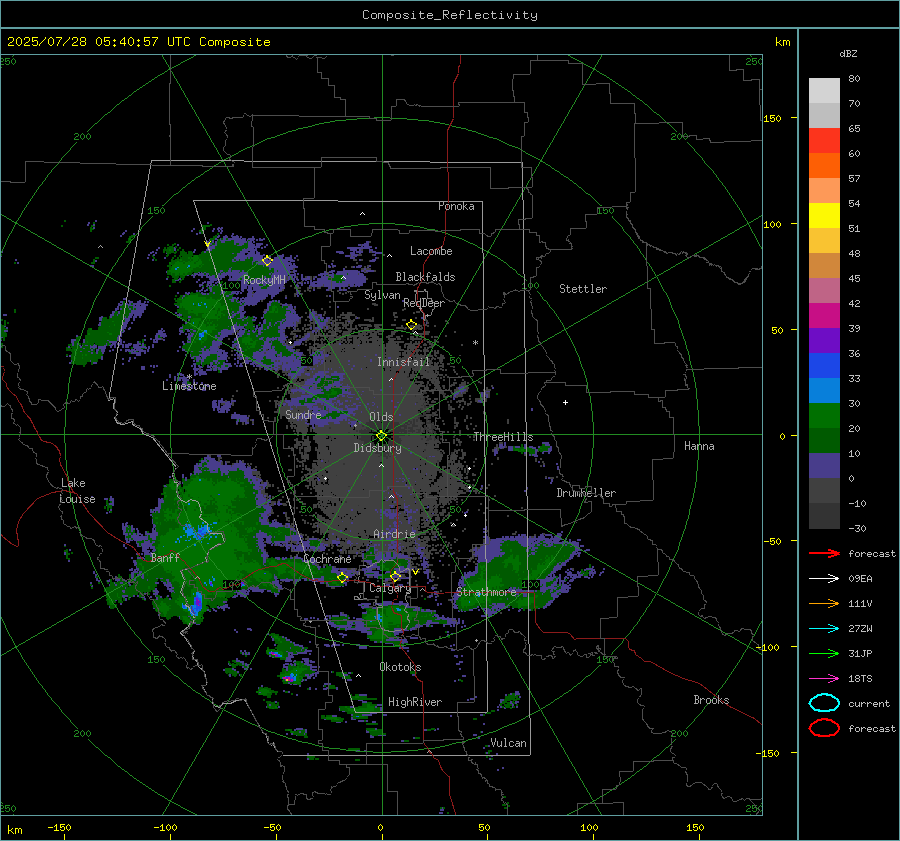Click the Hanna city label
The height and width of the screenshot is (841, 900).
(x=699, y=446)
